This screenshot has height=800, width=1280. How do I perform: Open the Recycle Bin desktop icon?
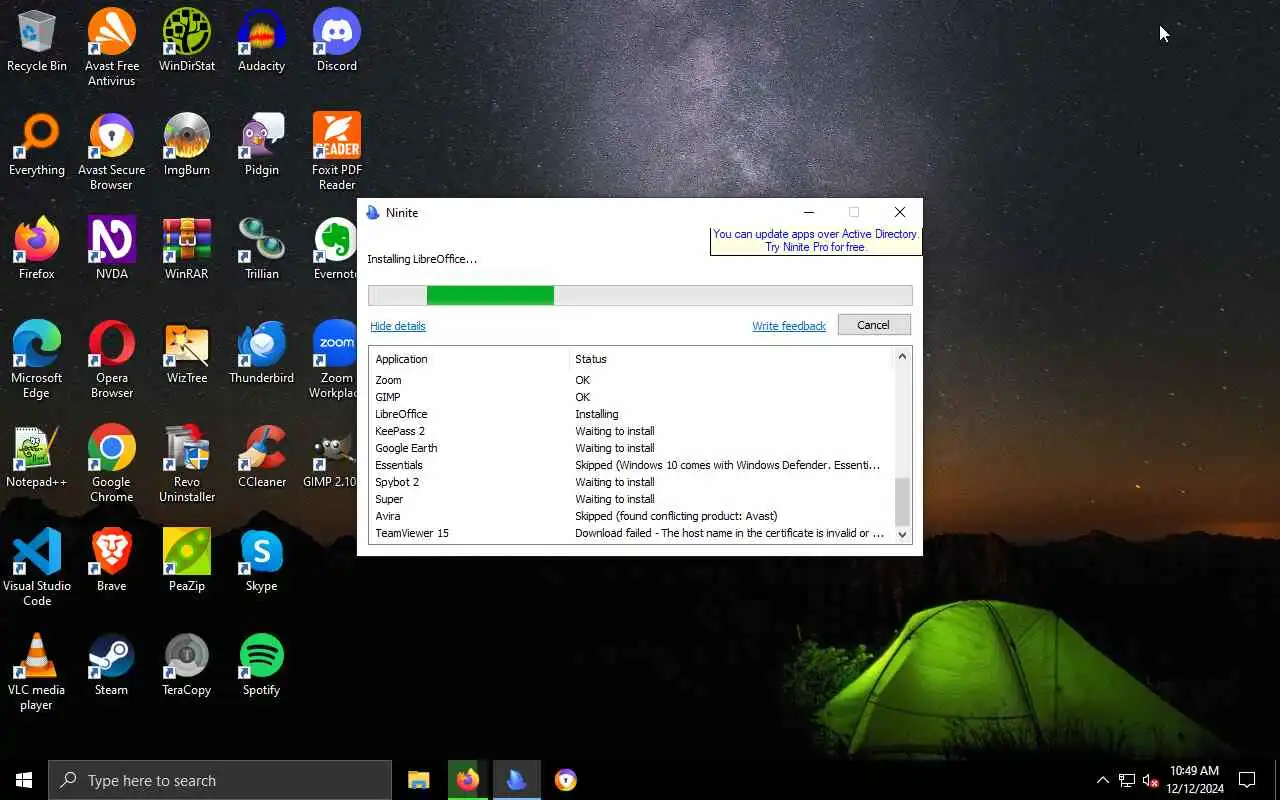tap(37, 42)
